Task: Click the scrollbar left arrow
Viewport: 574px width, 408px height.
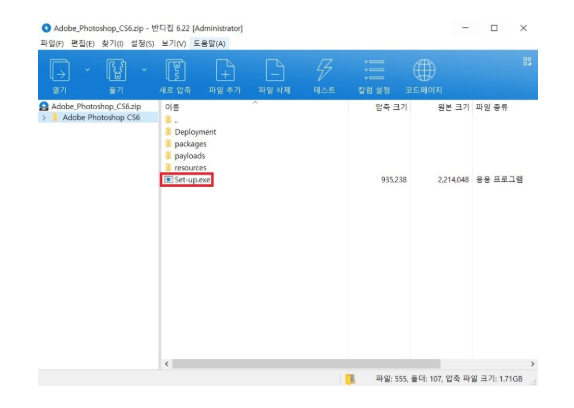Action: tap(167, 364)
